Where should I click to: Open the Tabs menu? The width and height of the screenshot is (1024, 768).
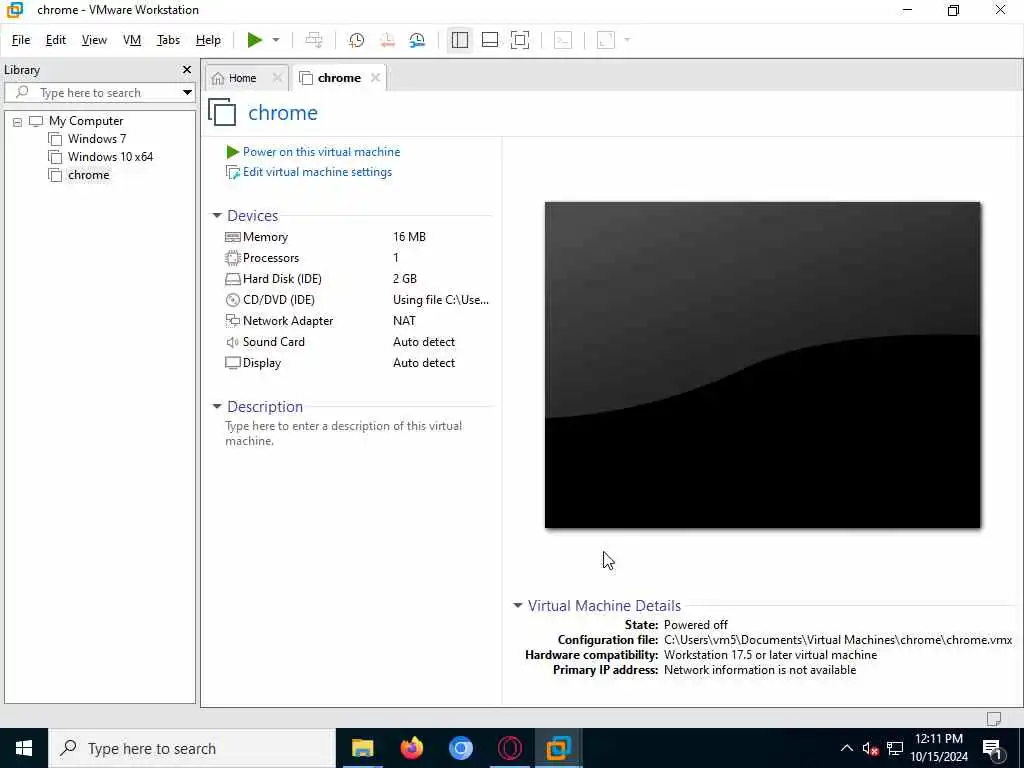tap(168, 40)
